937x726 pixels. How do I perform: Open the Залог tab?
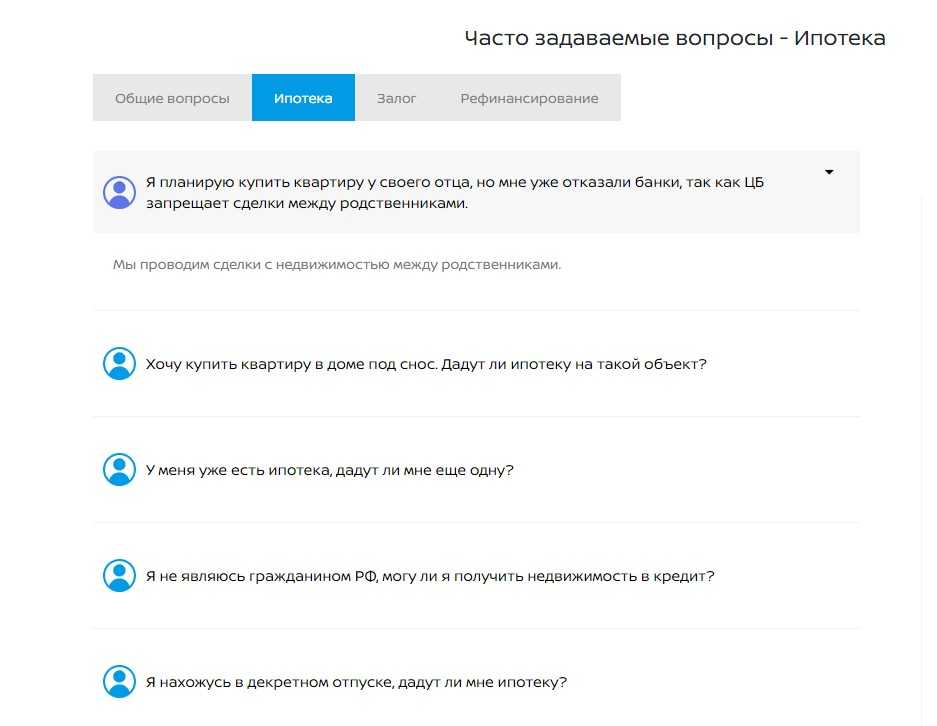396,98
